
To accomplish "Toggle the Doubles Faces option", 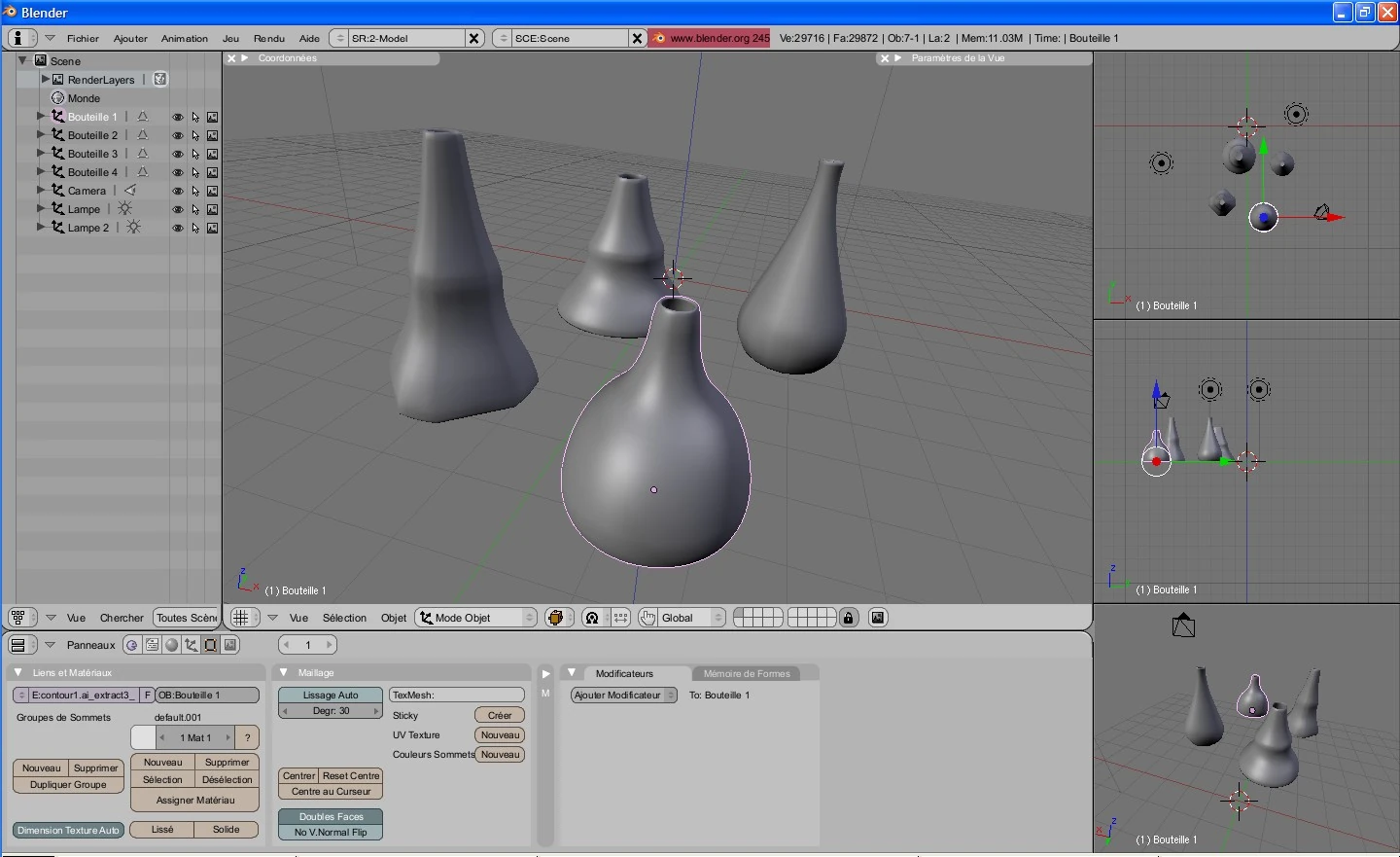I will (x=331, y=816).
